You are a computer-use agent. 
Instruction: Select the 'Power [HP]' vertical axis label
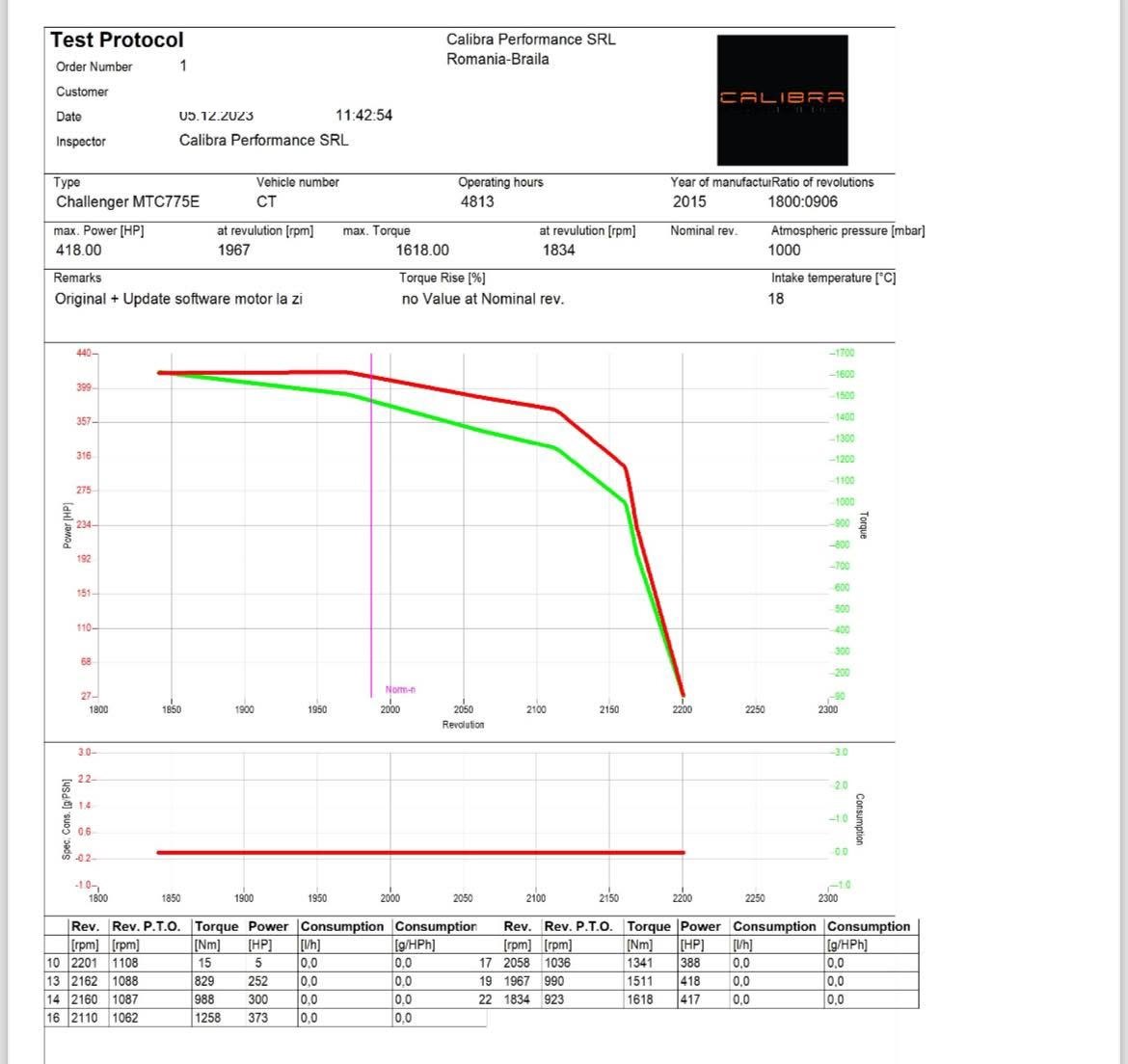(x=67, y=525)
